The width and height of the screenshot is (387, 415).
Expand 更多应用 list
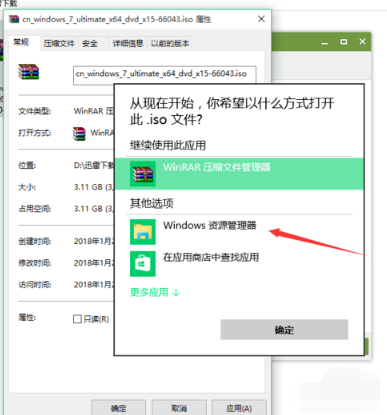click(x=155, y=292)
